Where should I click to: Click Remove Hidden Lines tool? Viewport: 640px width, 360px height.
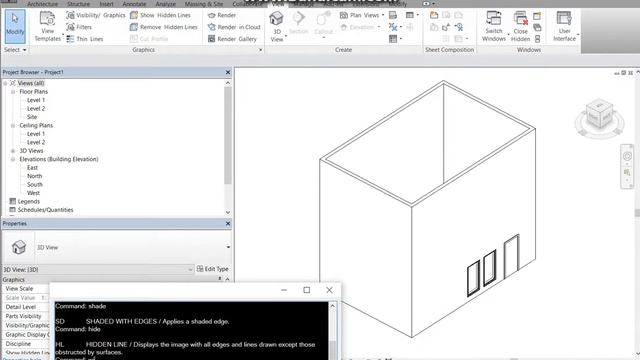point(164,27)
